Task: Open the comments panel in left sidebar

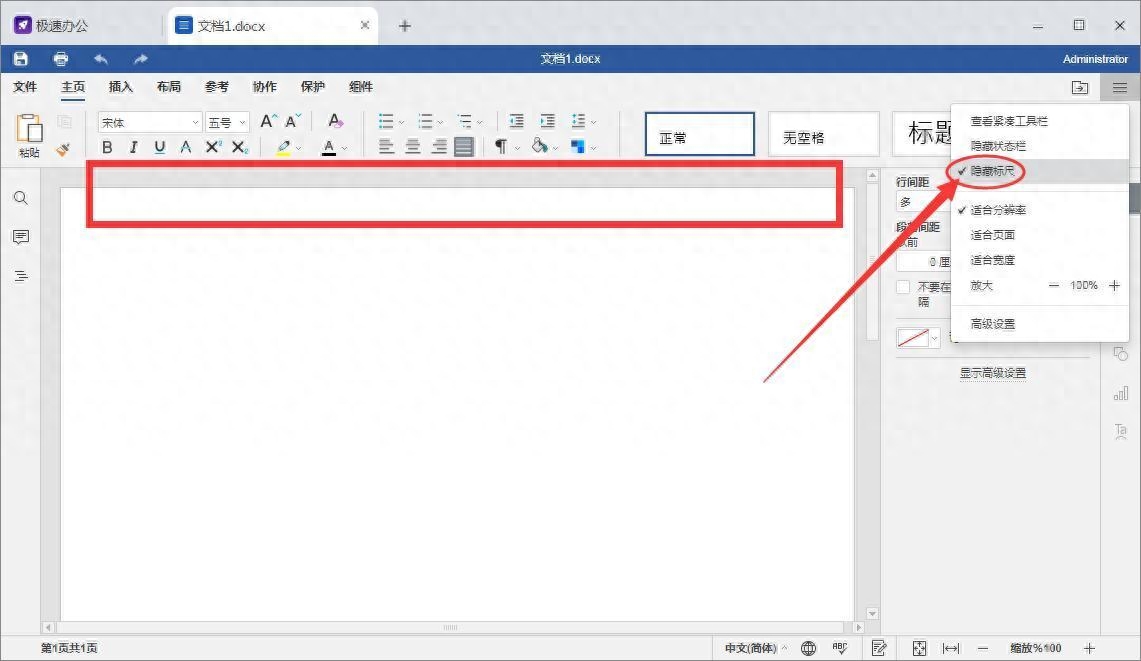Action: pyautogui.click(x=21, y=237)
